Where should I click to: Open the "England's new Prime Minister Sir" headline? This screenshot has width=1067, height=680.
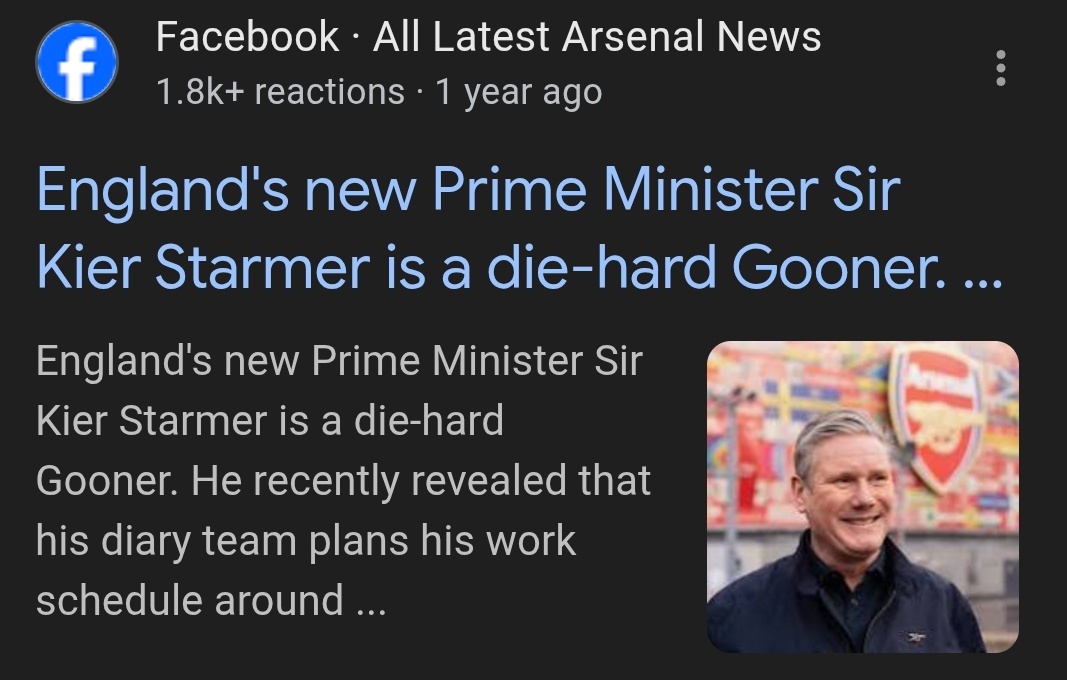(468, 191)
